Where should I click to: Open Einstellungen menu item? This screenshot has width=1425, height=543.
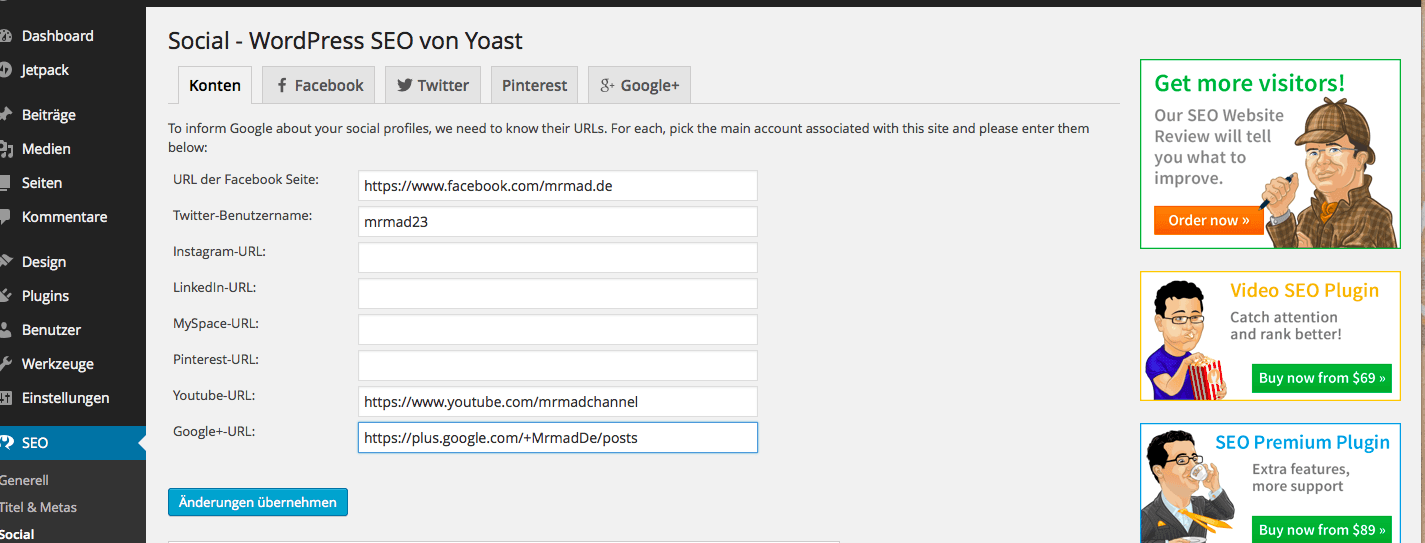point(66,398)
